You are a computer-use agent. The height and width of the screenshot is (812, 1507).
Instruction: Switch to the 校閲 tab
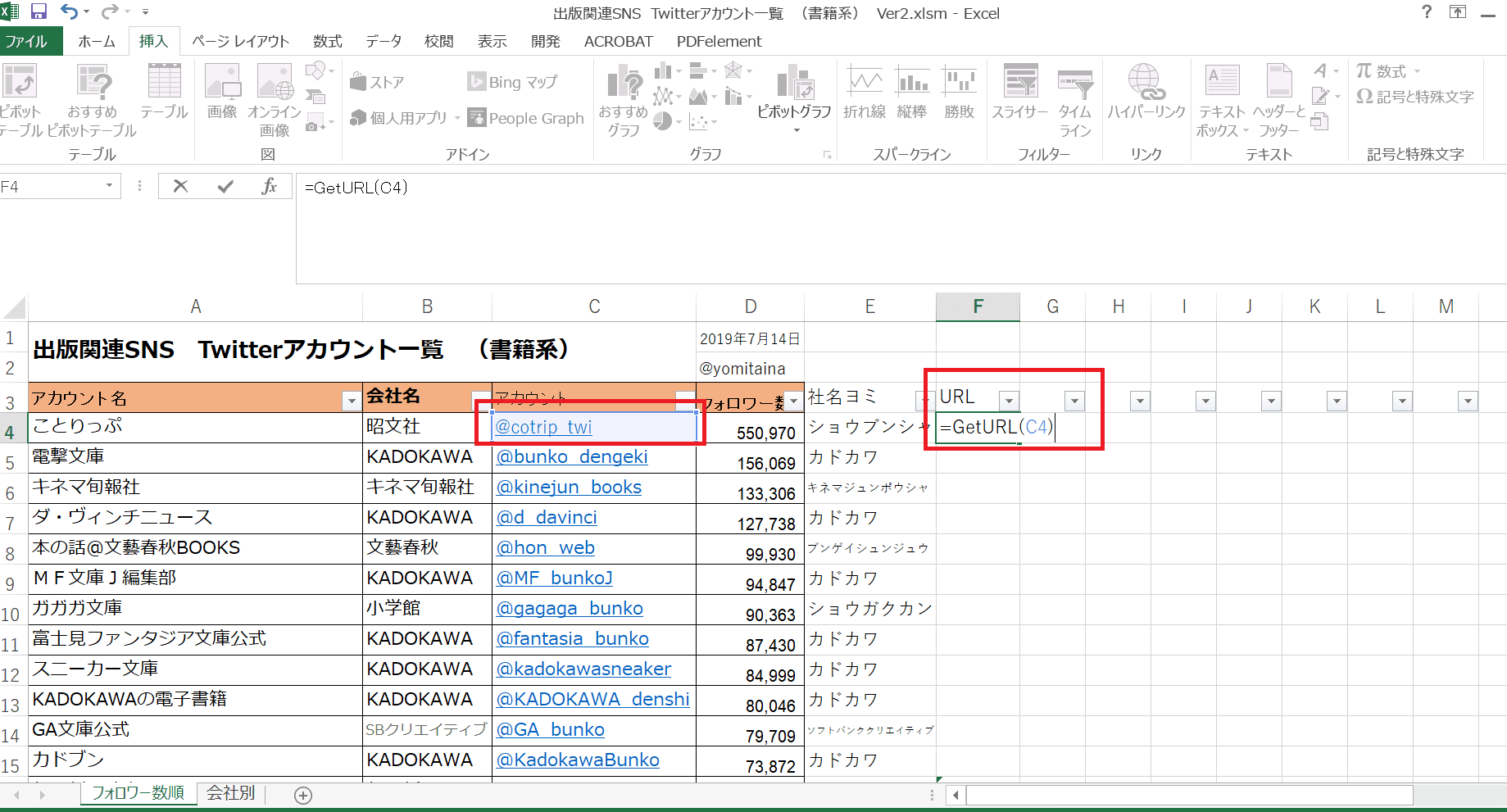click(439, 41)
